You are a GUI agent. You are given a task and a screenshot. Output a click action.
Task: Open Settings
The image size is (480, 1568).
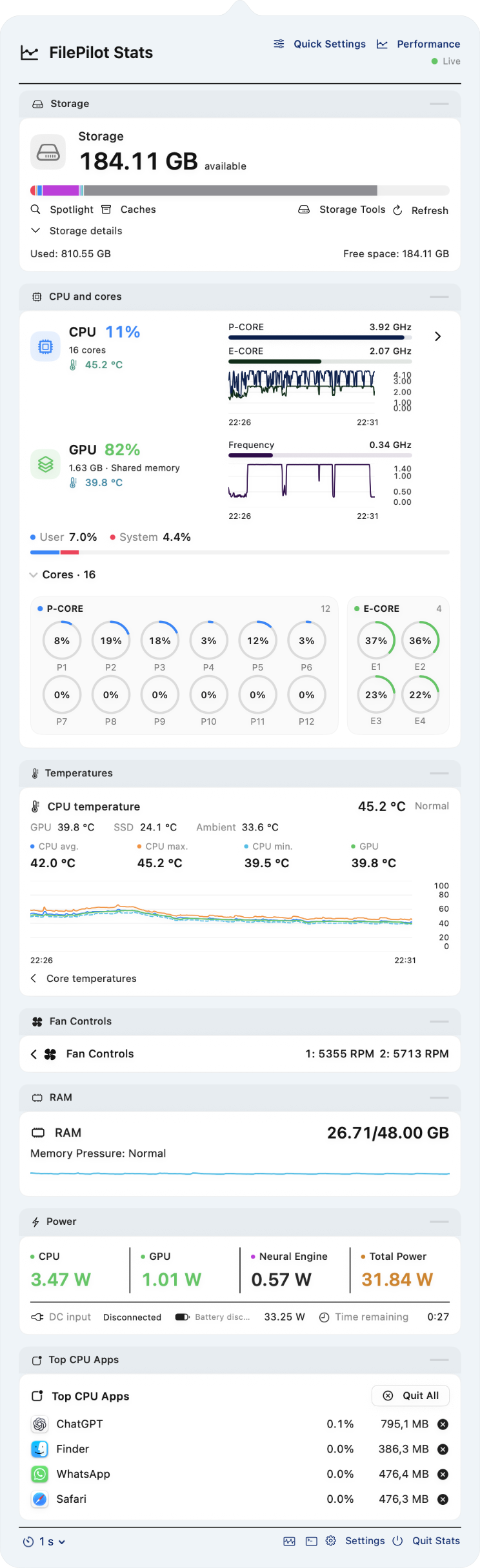click(x=355, y=1541)
